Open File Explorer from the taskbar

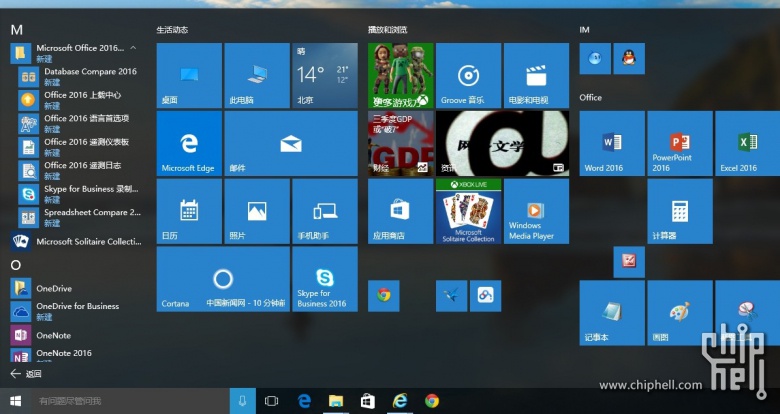coord(336,401)
